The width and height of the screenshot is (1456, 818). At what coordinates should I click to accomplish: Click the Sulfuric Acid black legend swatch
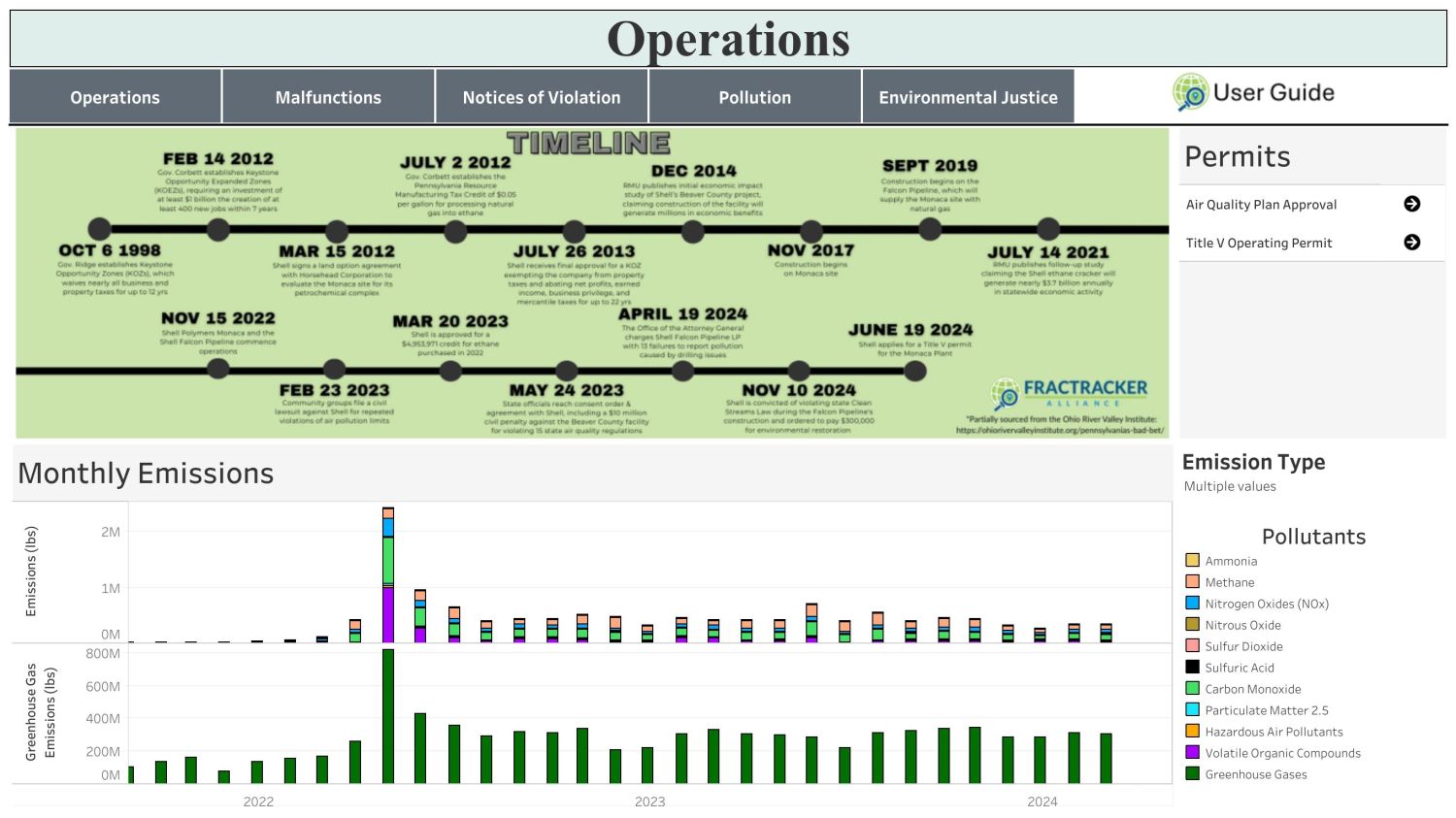coord(1192,668)
